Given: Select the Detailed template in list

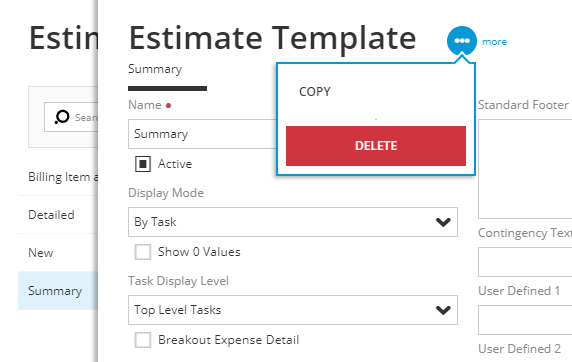Looking at the screenshot, I should pyautogui.click(x=58, y=215).
